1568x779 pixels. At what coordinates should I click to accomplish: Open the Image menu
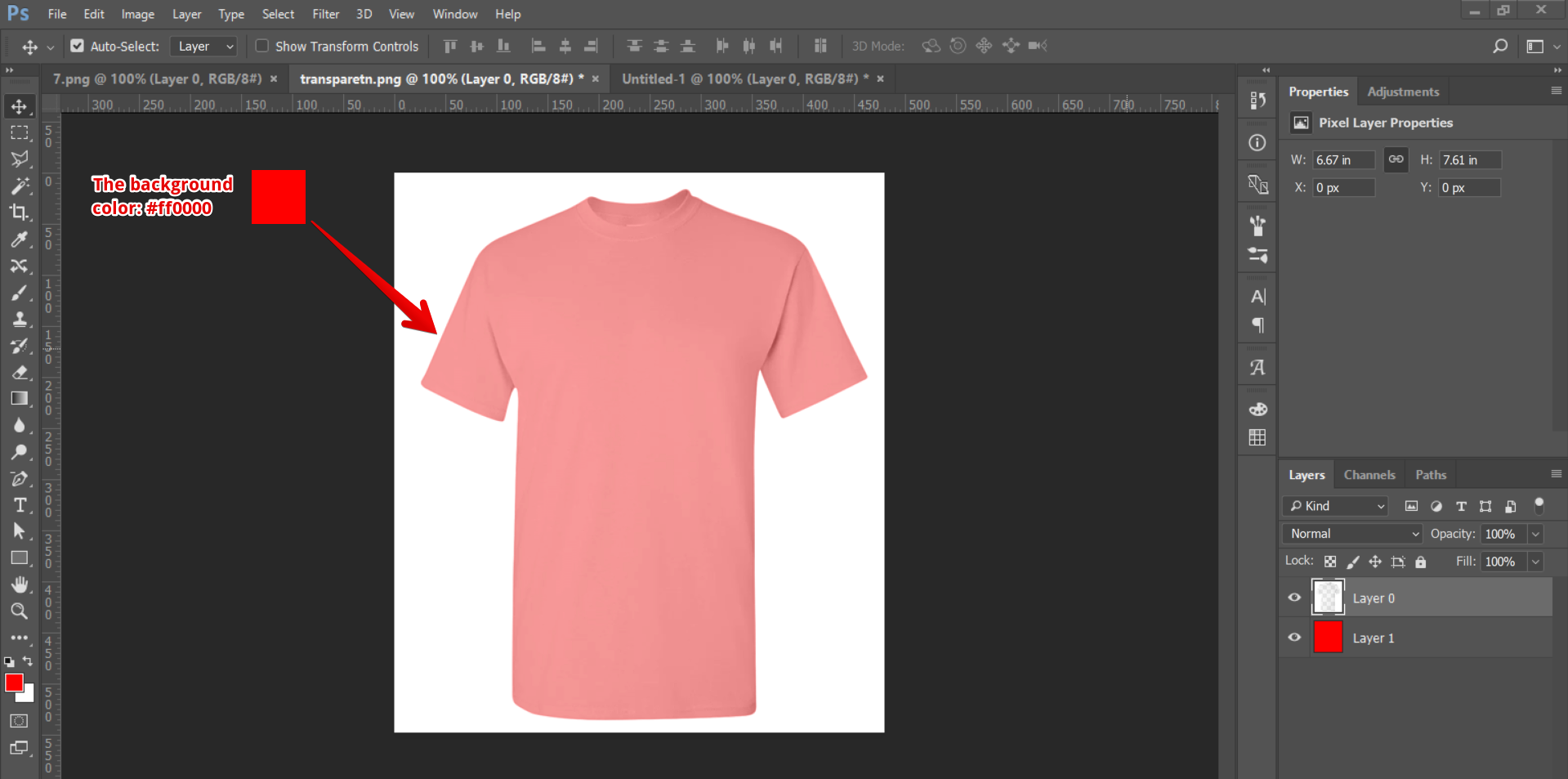pyautogui.click(x=137, y=14)
